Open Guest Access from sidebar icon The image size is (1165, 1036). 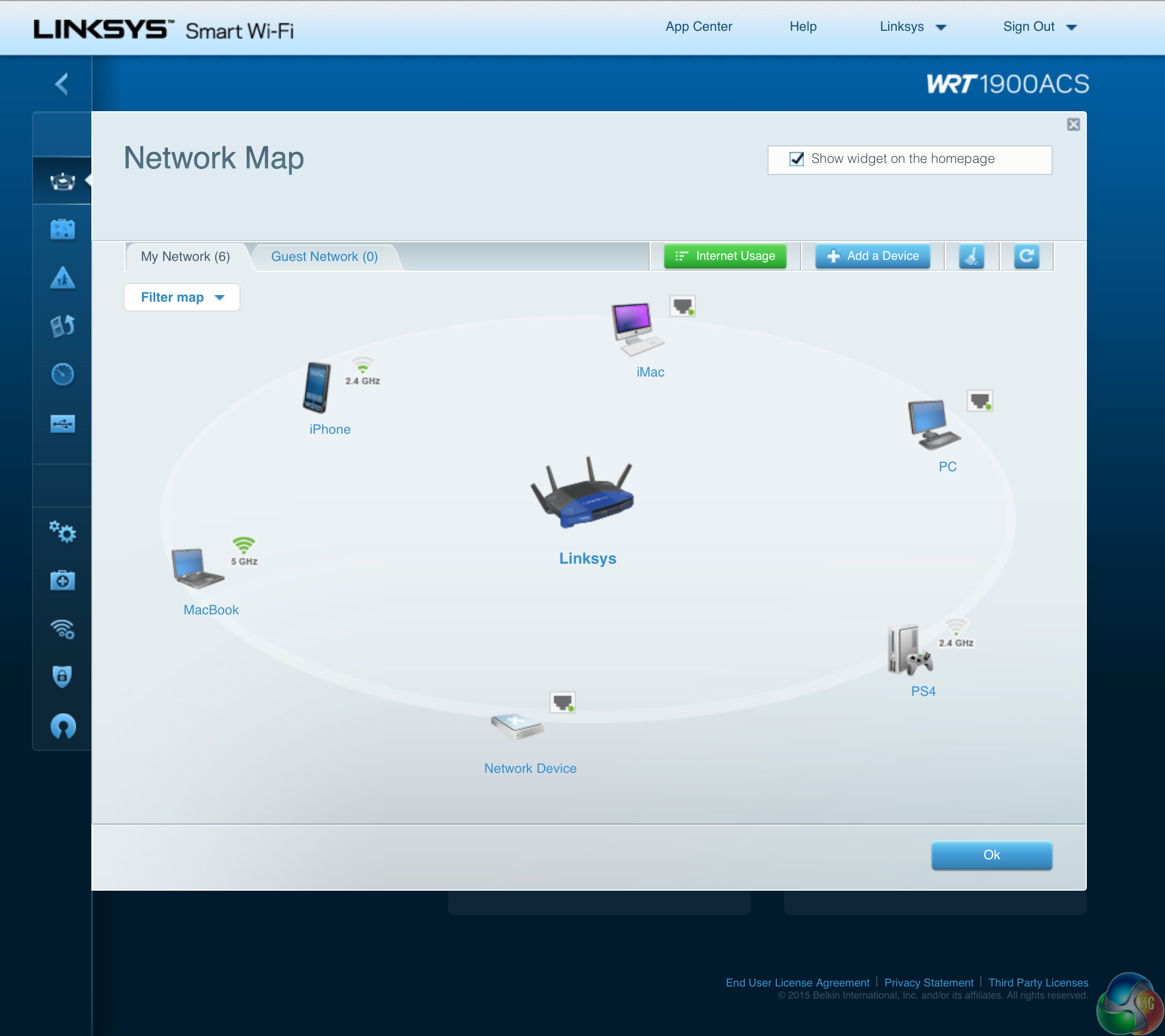point(63,230)
